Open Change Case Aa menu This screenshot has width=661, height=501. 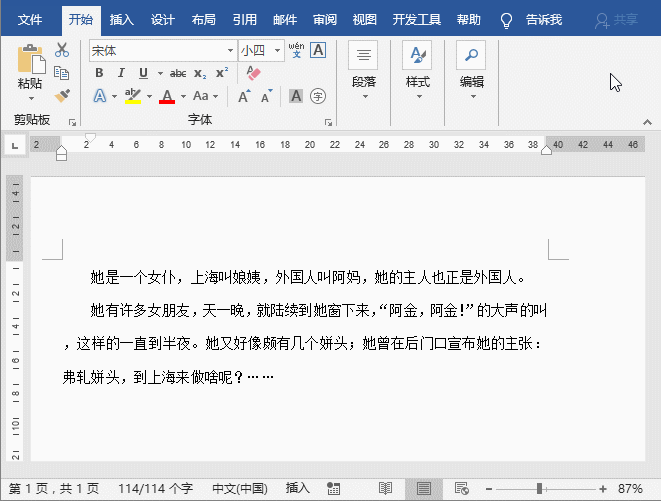point(205,96)
